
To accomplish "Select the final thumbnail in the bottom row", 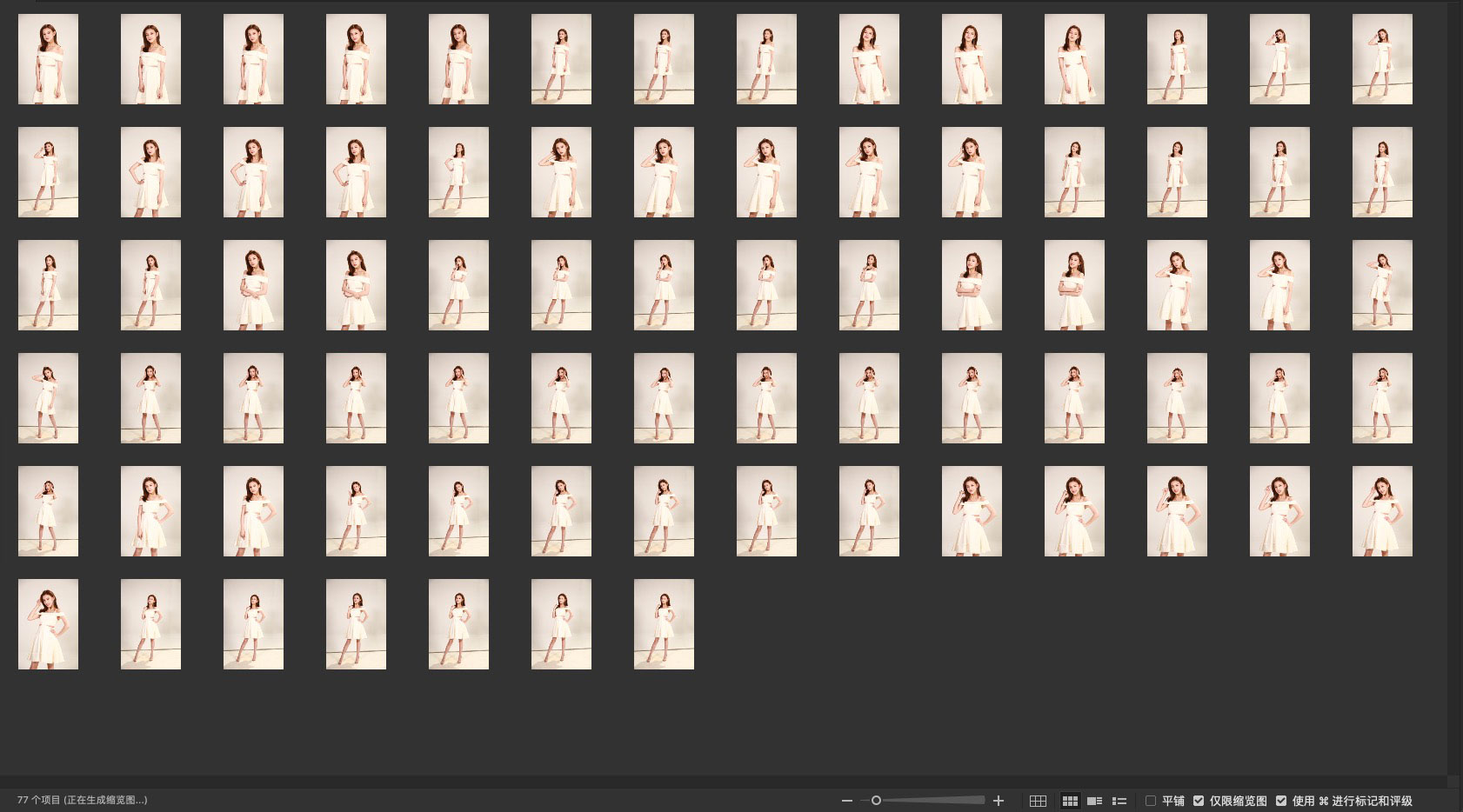I will [664, 624].
